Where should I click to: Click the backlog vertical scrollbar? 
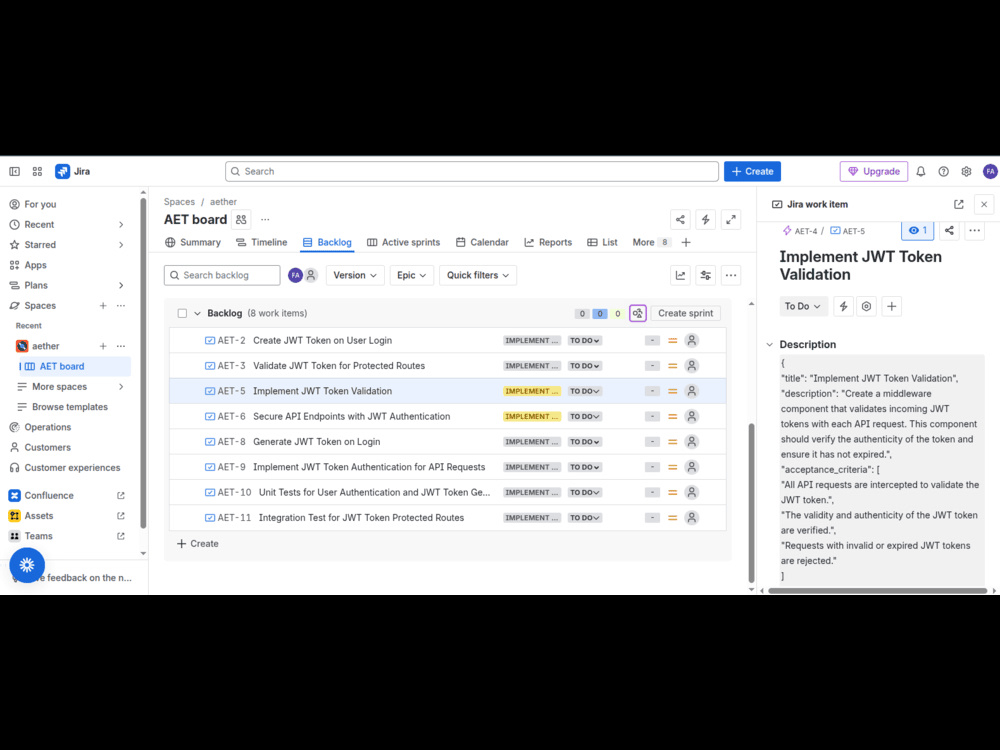(751, 503)
